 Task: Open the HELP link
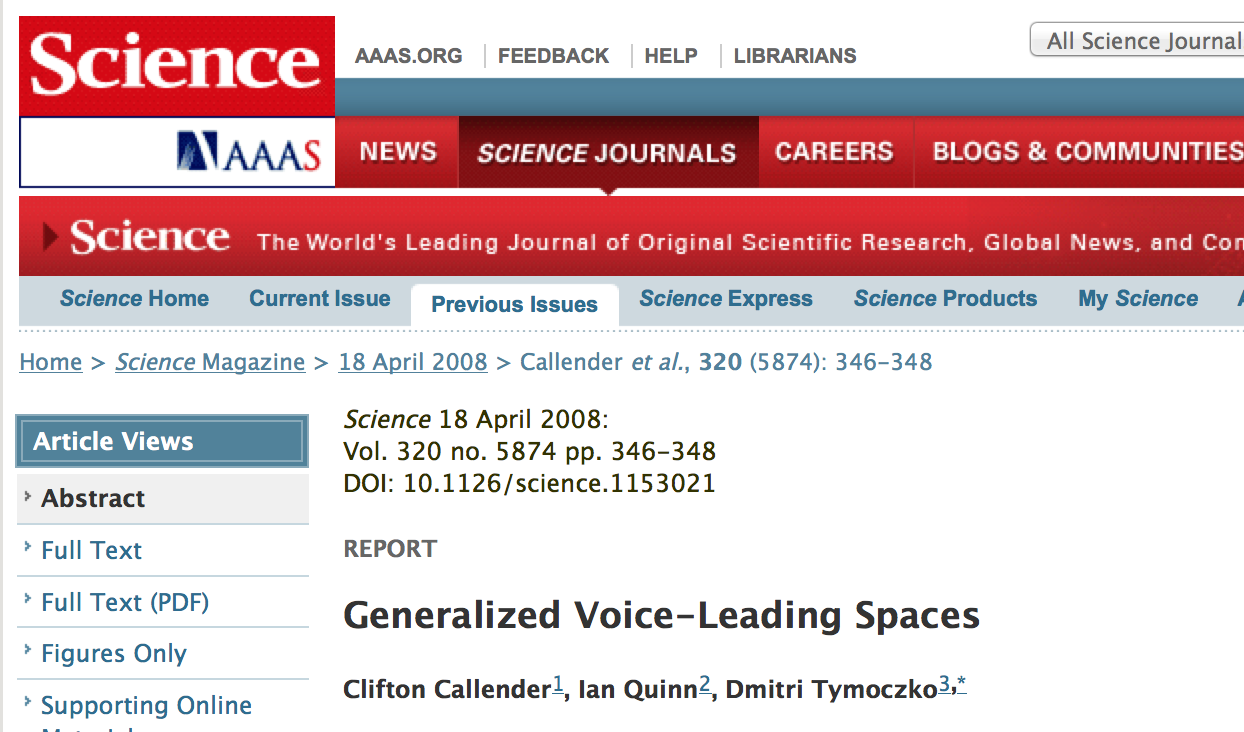tap(671, 56)
